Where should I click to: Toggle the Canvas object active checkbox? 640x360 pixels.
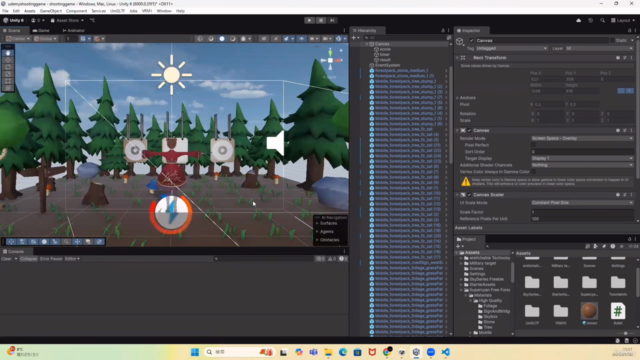click(x=471, y=40)
